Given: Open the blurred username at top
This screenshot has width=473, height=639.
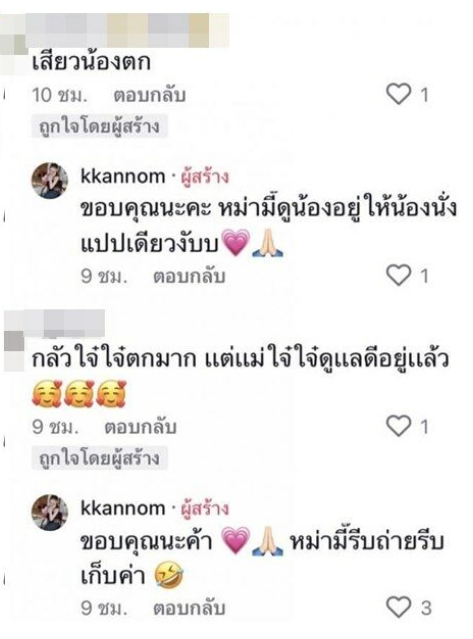Looking at the screenshot, I should [127, 30].
